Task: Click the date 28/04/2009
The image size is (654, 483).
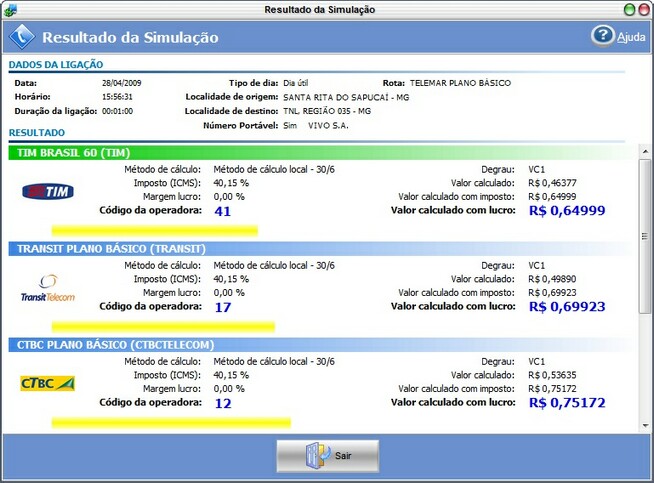Action: [121, 83]
